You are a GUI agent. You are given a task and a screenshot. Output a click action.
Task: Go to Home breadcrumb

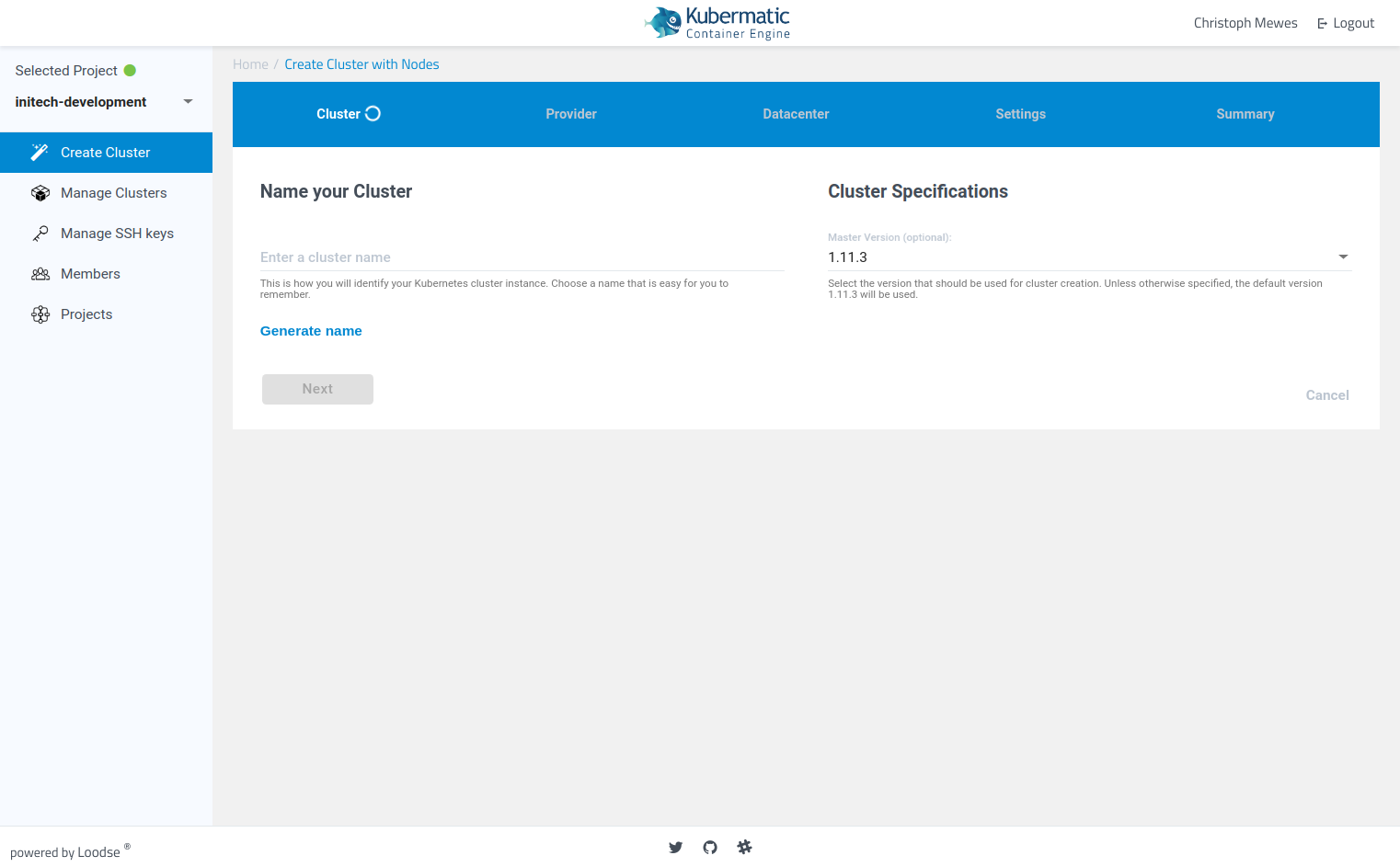250,64
